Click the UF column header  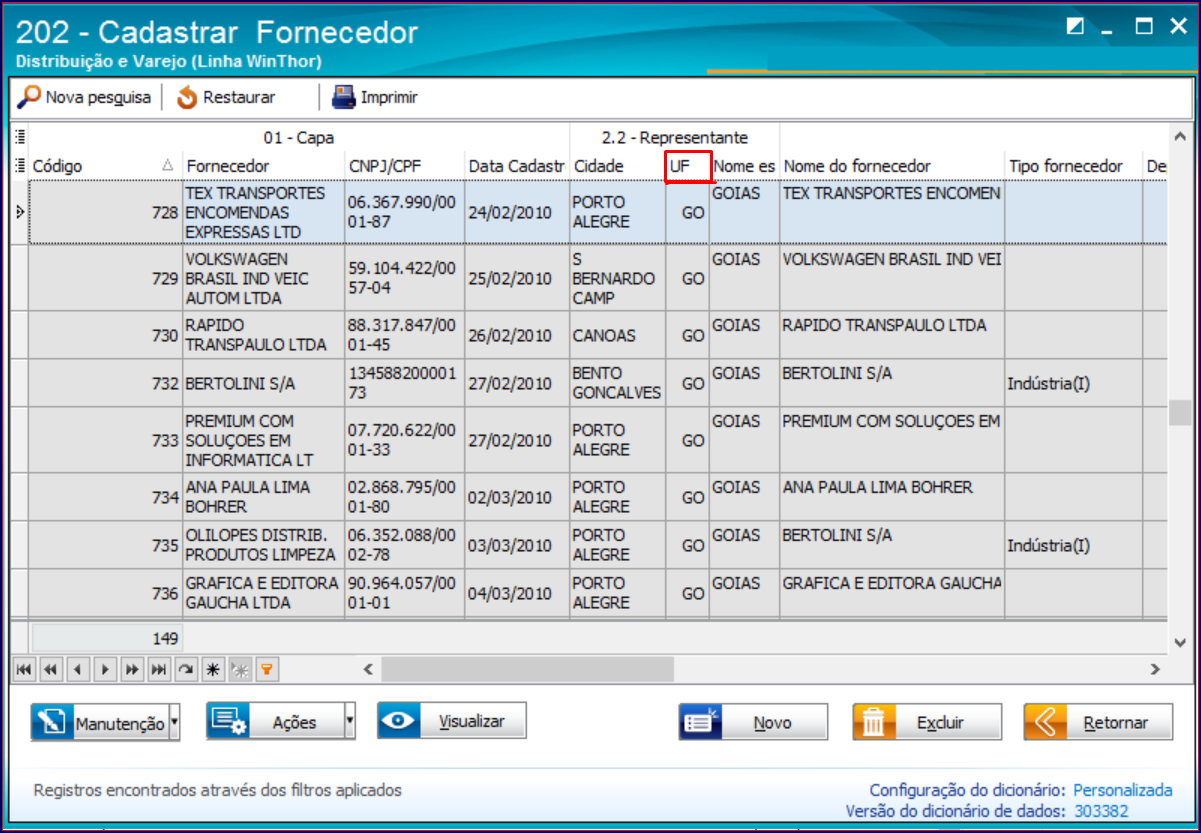688,166
